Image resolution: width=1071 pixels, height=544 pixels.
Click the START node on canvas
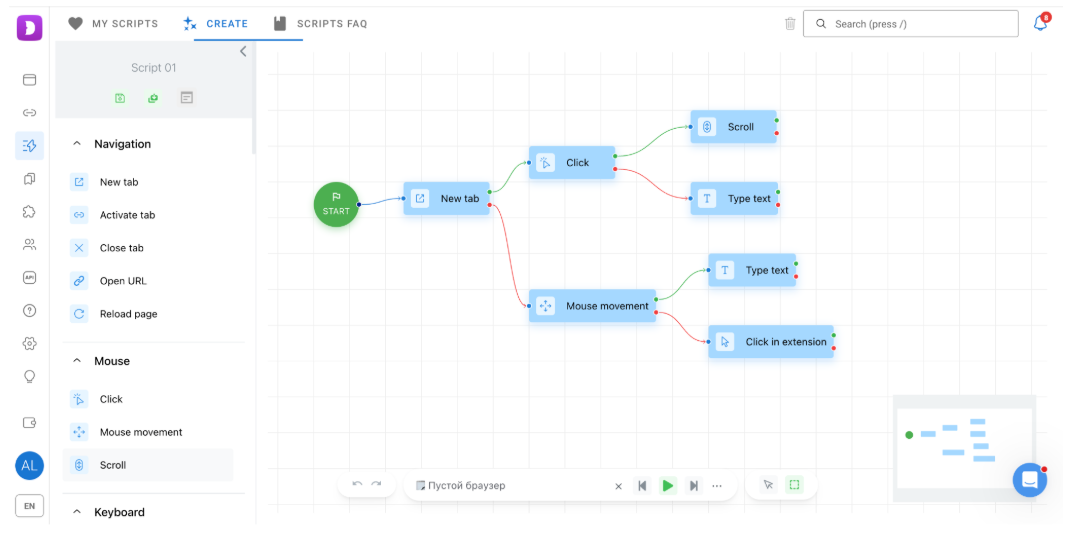(336, 204)
